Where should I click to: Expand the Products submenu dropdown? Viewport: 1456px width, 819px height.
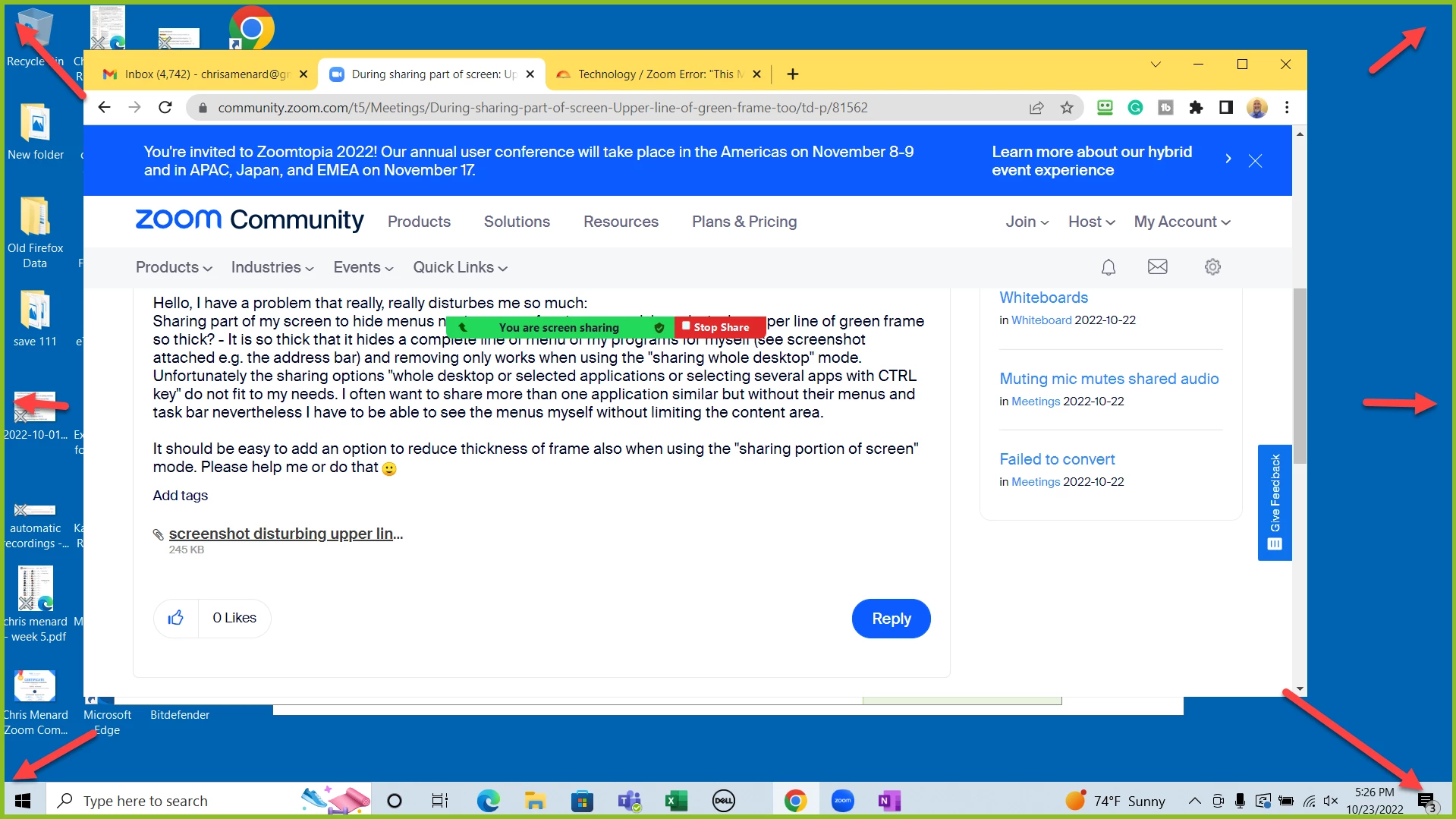click(174, 267)
